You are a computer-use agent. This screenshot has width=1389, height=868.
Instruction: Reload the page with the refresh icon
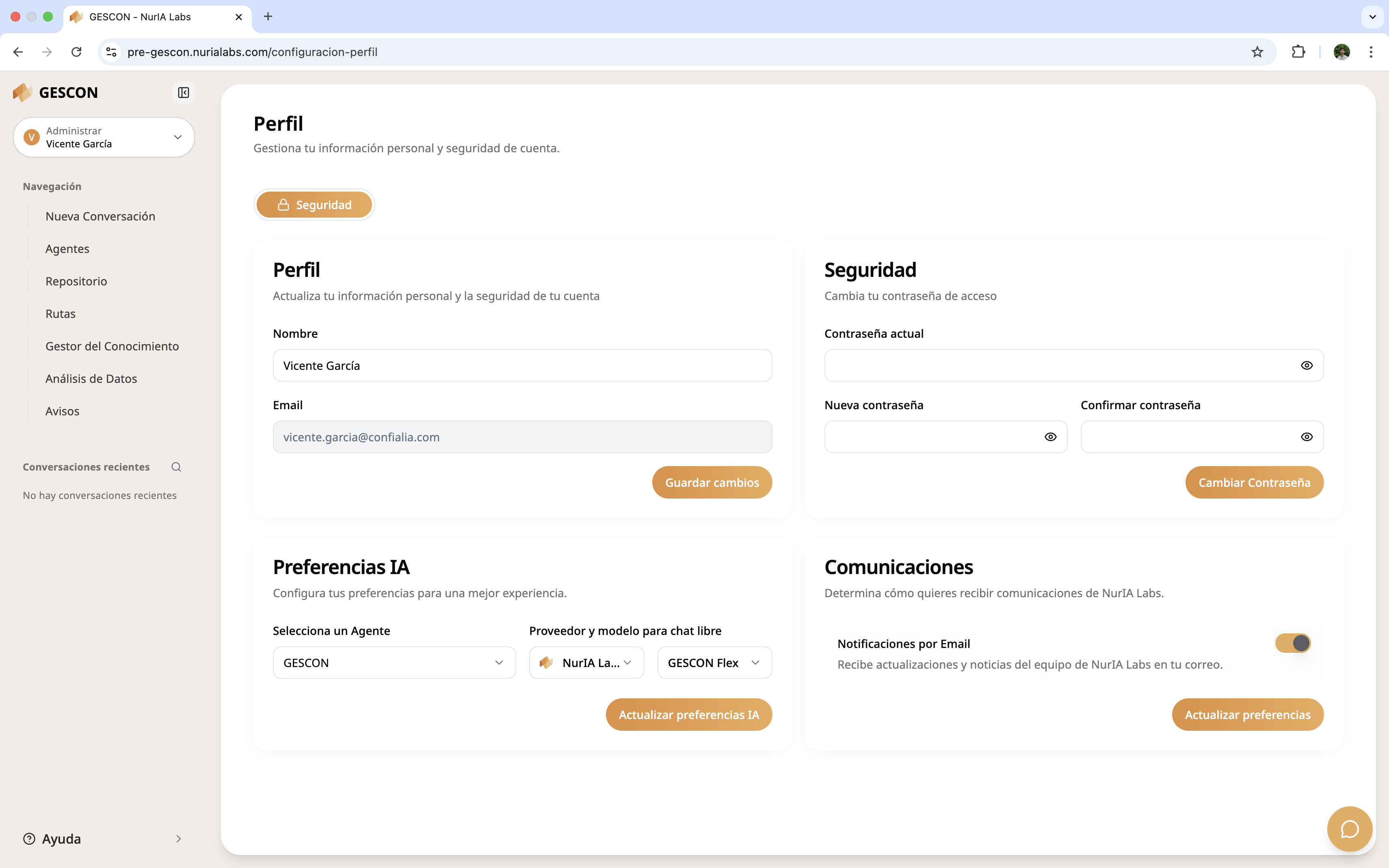click(76, 52)
